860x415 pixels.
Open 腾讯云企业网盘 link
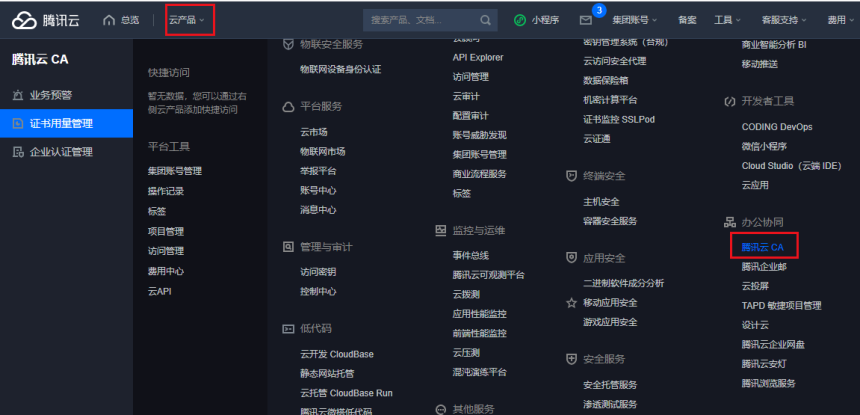773,345
